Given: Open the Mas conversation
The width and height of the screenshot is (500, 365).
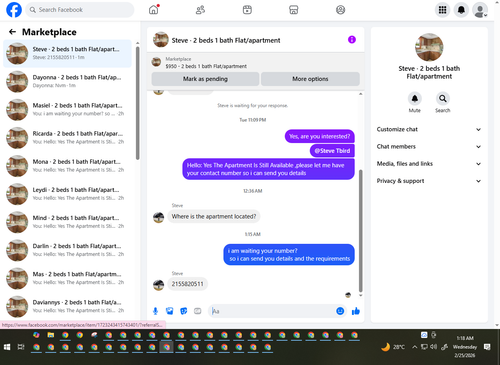Looking at the screenshot, I should click(68, 278).
